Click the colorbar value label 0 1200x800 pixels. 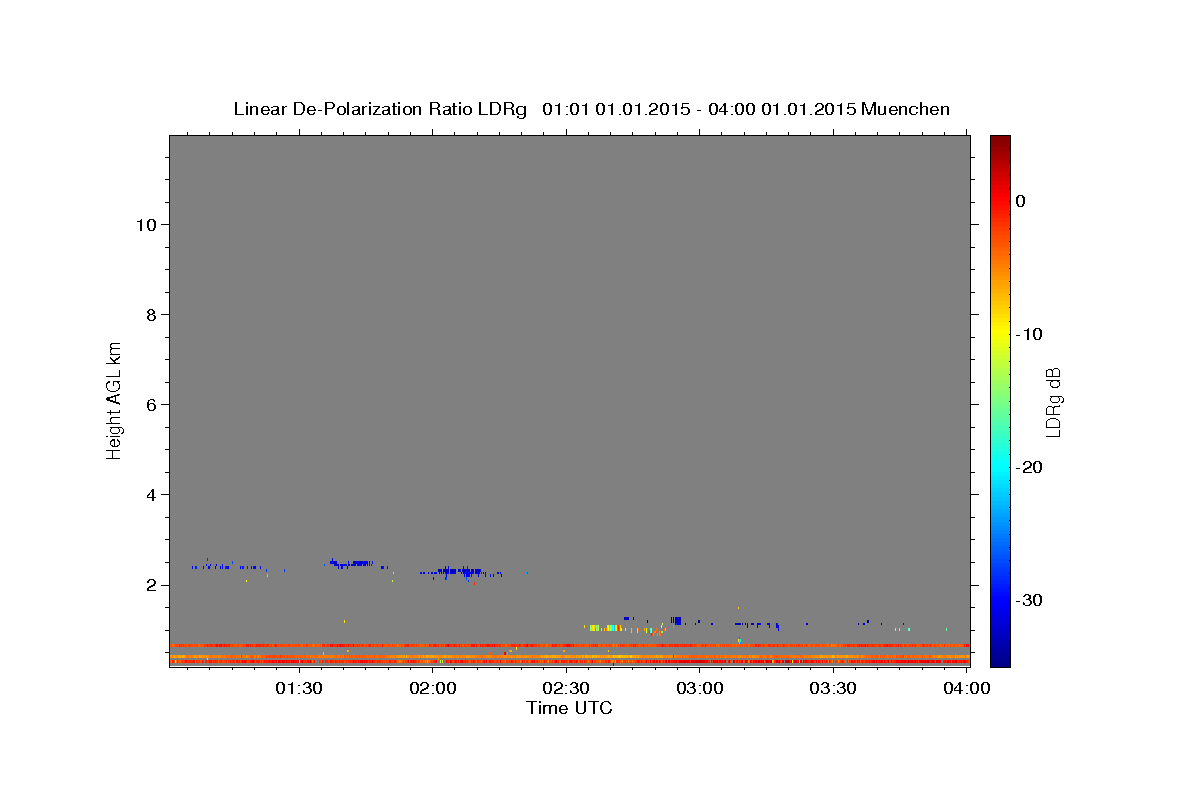click(x=1021, y=201)
